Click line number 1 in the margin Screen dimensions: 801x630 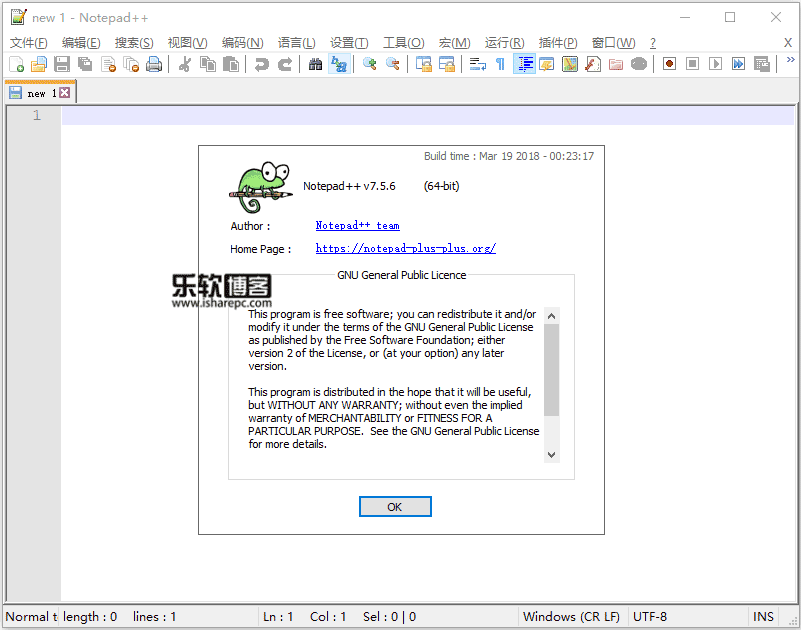point(36,115)
